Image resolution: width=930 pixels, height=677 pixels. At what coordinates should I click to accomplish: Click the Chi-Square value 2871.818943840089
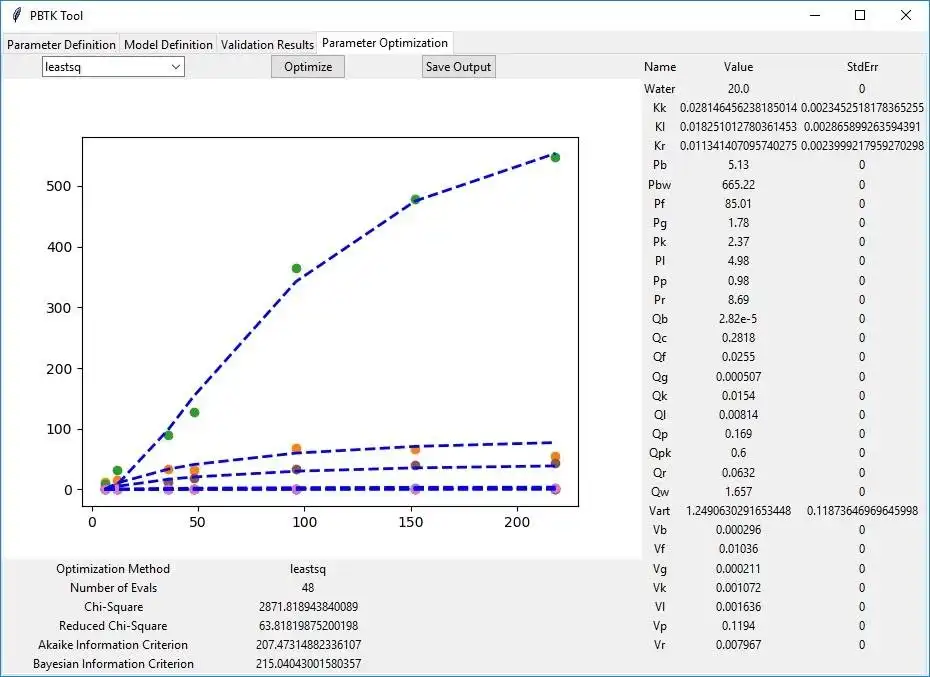point(308,607)
